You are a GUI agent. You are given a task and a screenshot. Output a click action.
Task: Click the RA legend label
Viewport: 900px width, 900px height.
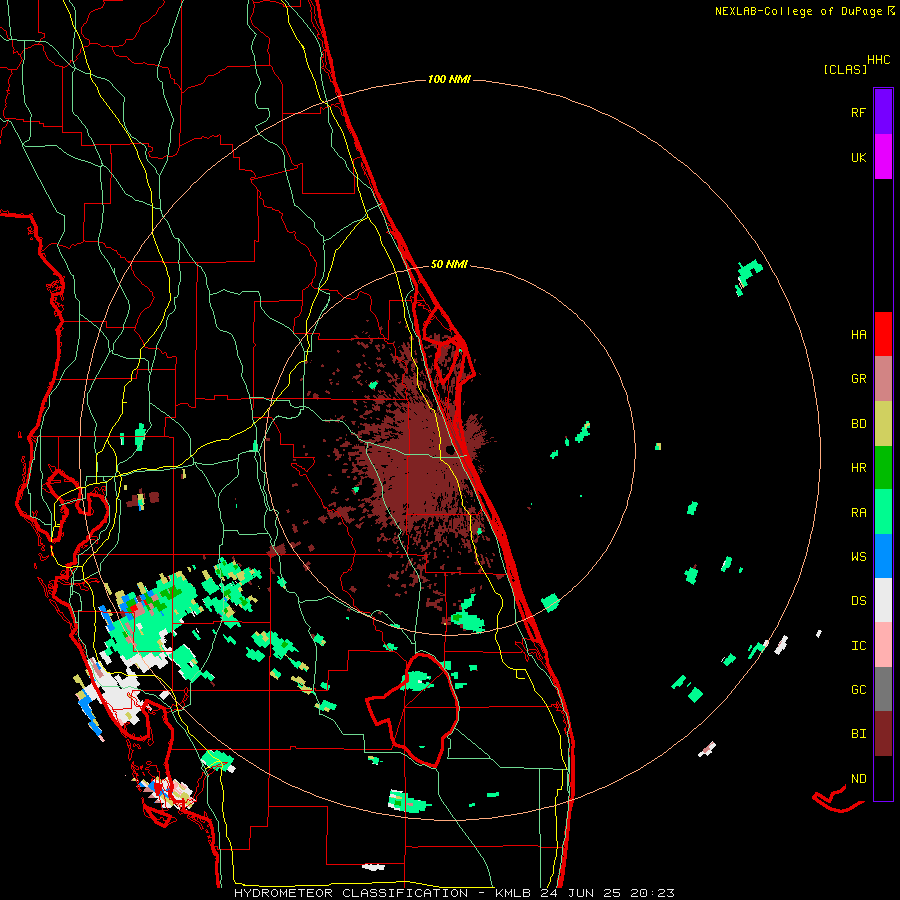858,513
